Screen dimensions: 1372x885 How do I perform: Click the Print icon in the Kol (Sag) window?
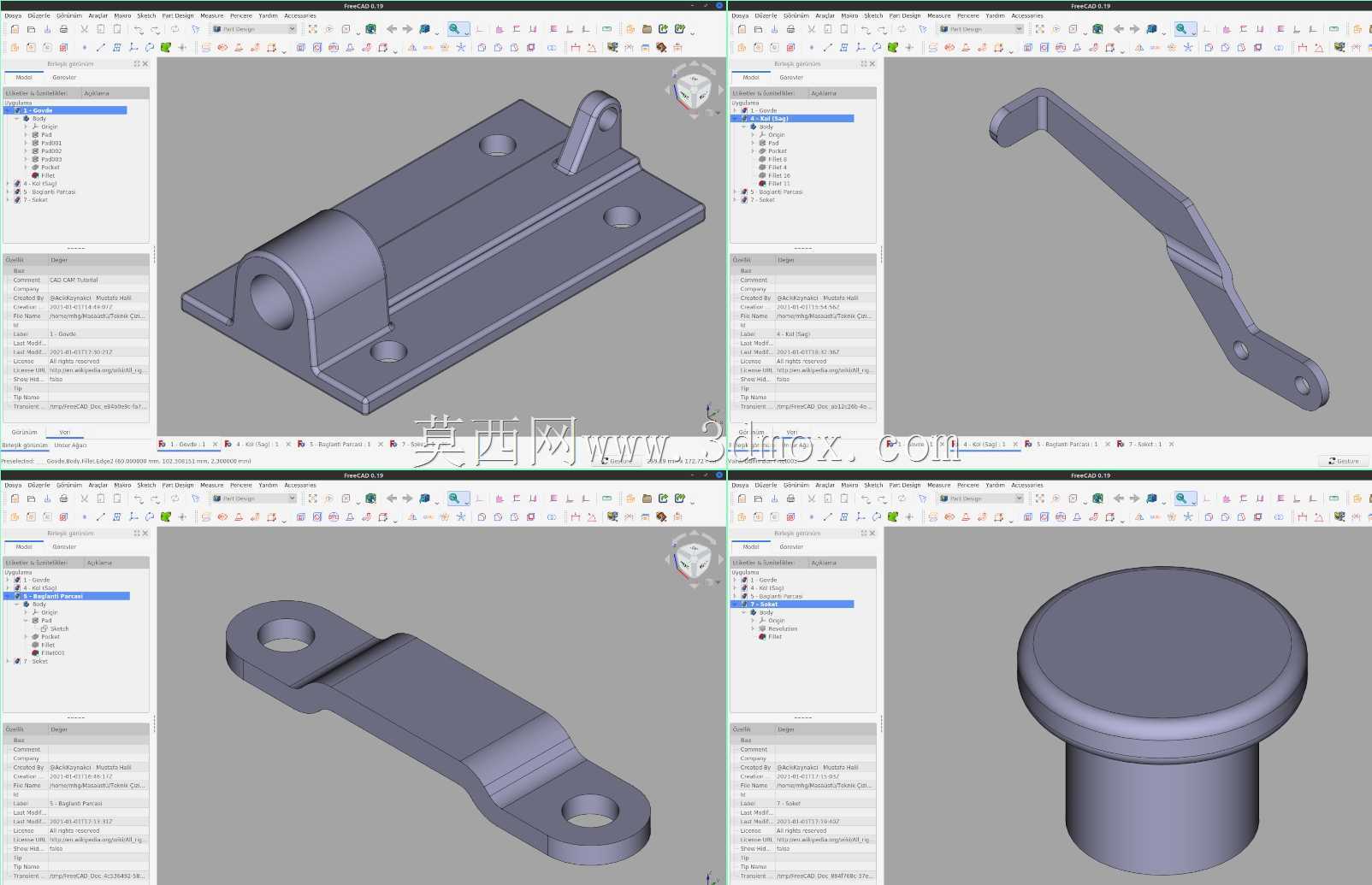pyautogui.click(x=790, y=28)
